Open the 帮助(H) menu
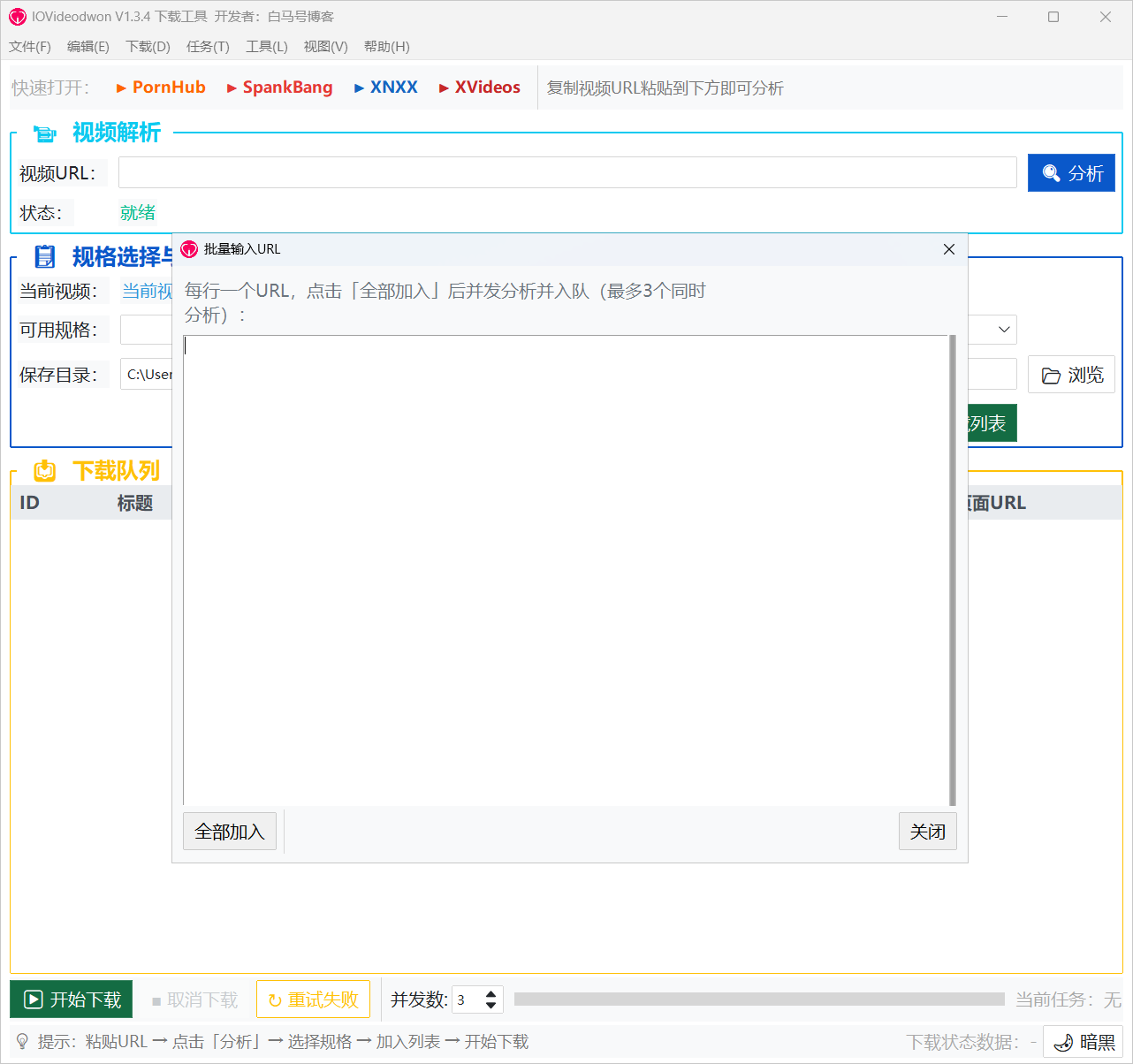This screenshot has width=1133, height=1064. pyautogui.click(x=387, y=47)
